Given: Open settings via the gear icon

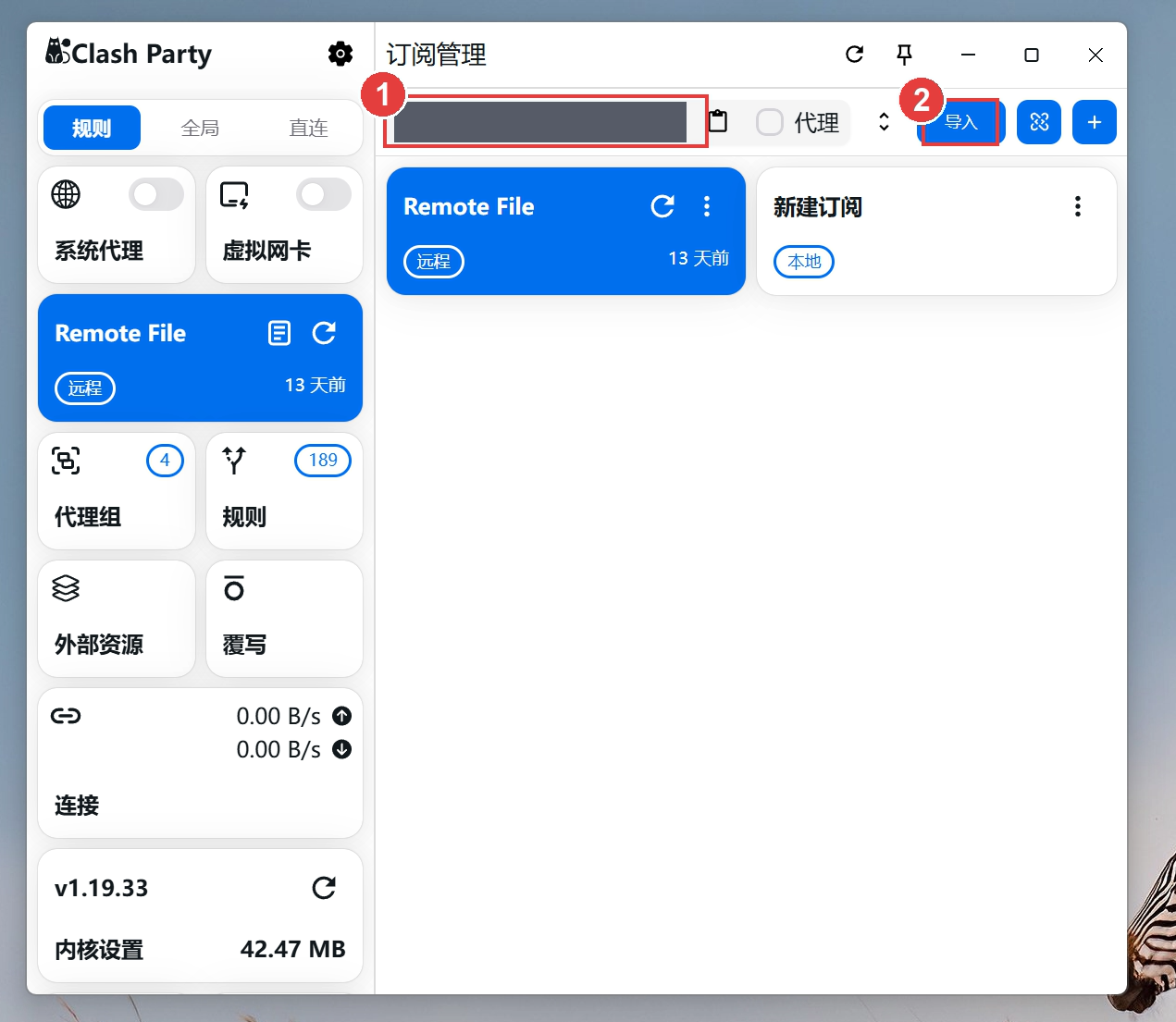Looking at the screenshot, I should point(340,54).
